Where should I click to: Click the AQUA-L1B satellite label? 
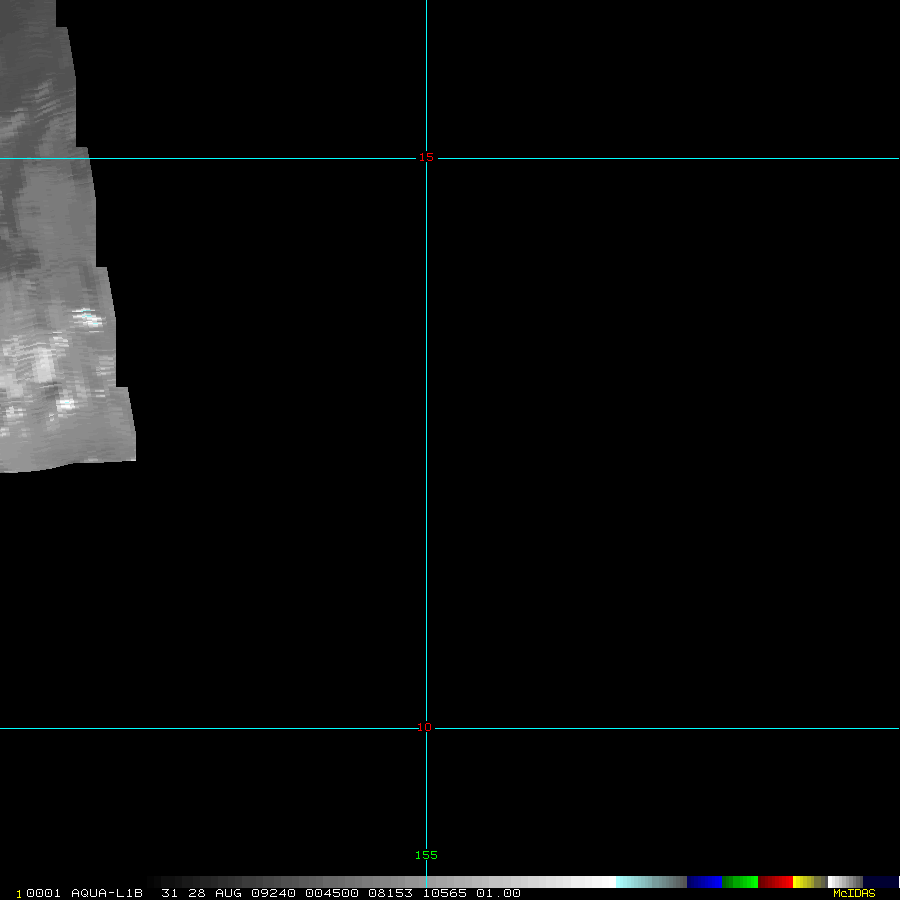pyautogui.click(x=107, y=893)
